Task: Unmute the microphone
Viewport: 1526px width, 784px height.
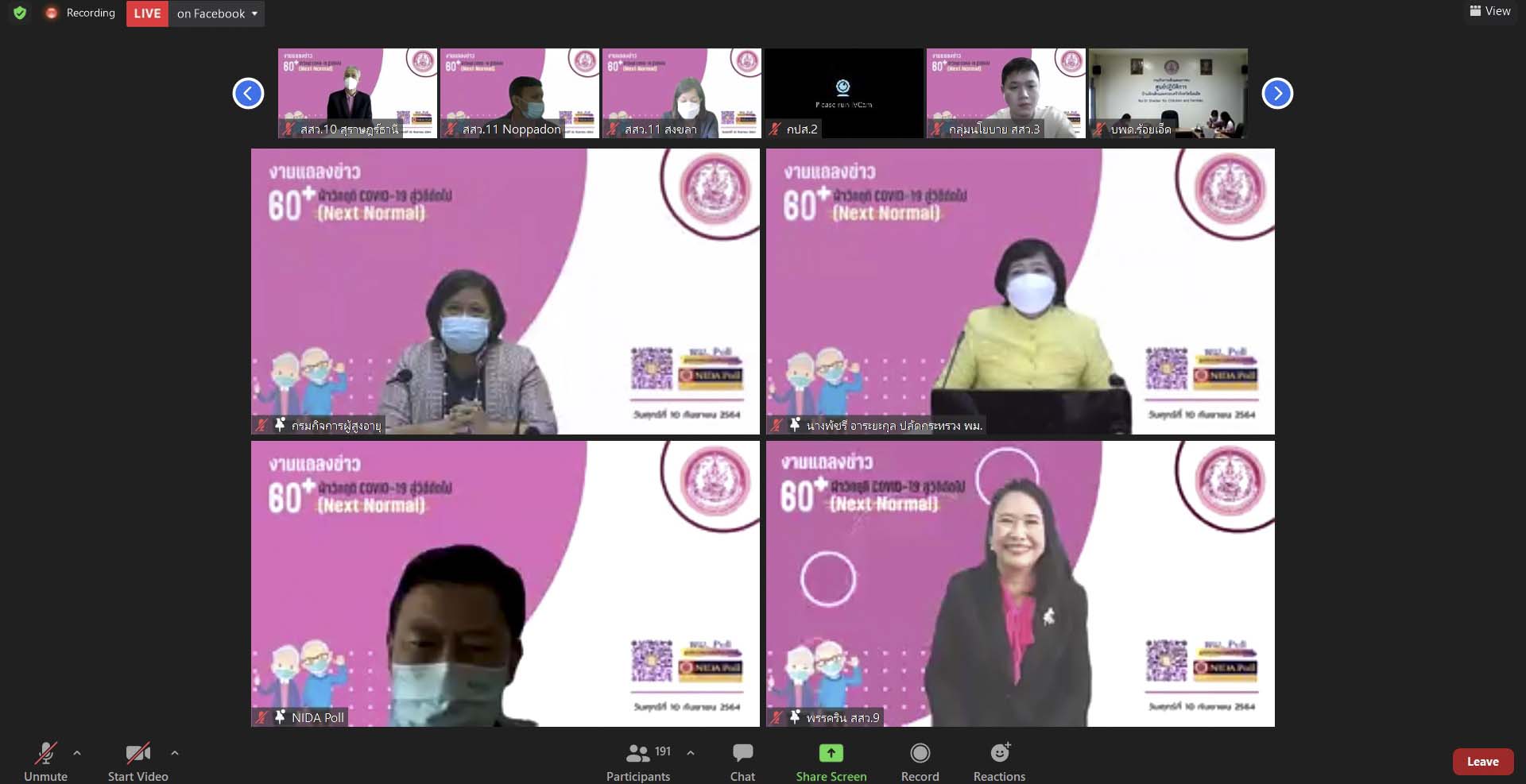Action: pos(45,761)
